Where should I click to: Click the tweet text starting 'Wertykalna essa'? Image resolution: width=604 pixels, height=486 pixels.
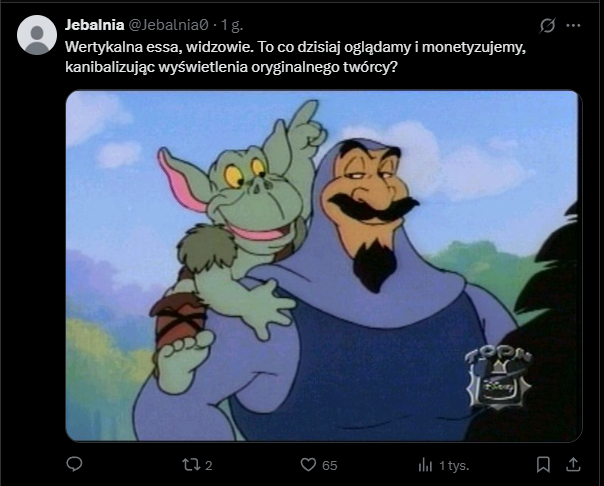[x=295, y=57]
